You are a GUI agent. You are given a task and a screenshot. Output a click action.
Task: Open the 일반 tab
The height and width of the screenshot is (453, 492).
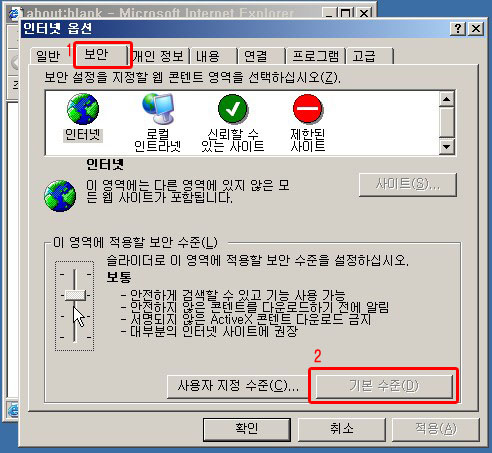(x=48, y=56)
